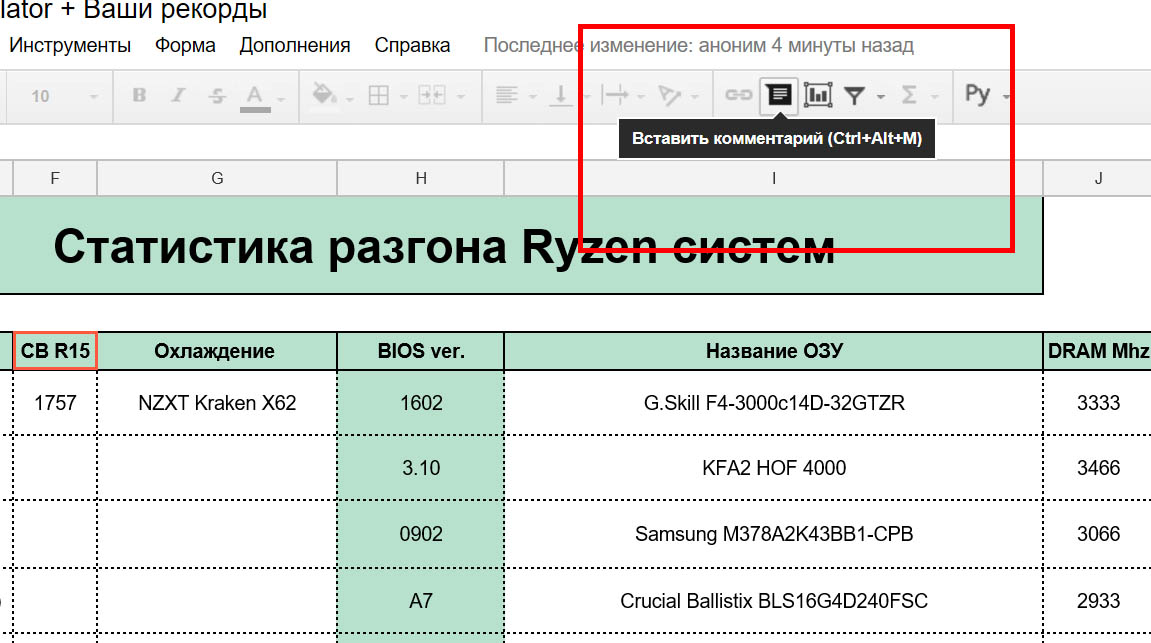Image resolution: width=1151 pixels, height=643 pixels.
Task: Select the G.Skill F4-3000c14D-32GTZR cell
Action: point(774,403)
